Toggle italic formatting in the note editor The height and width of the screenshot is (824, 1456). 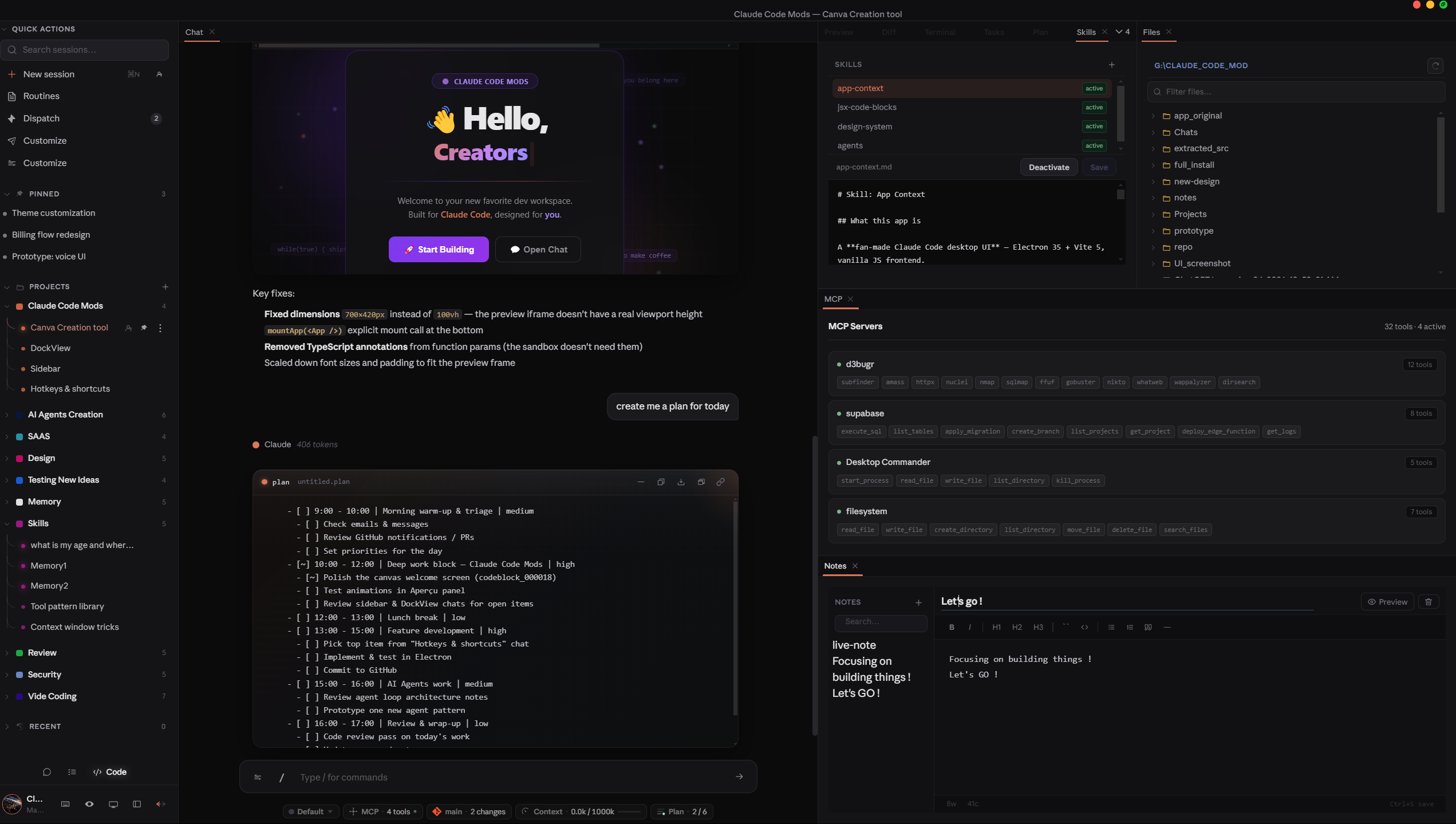click(969, 627)
